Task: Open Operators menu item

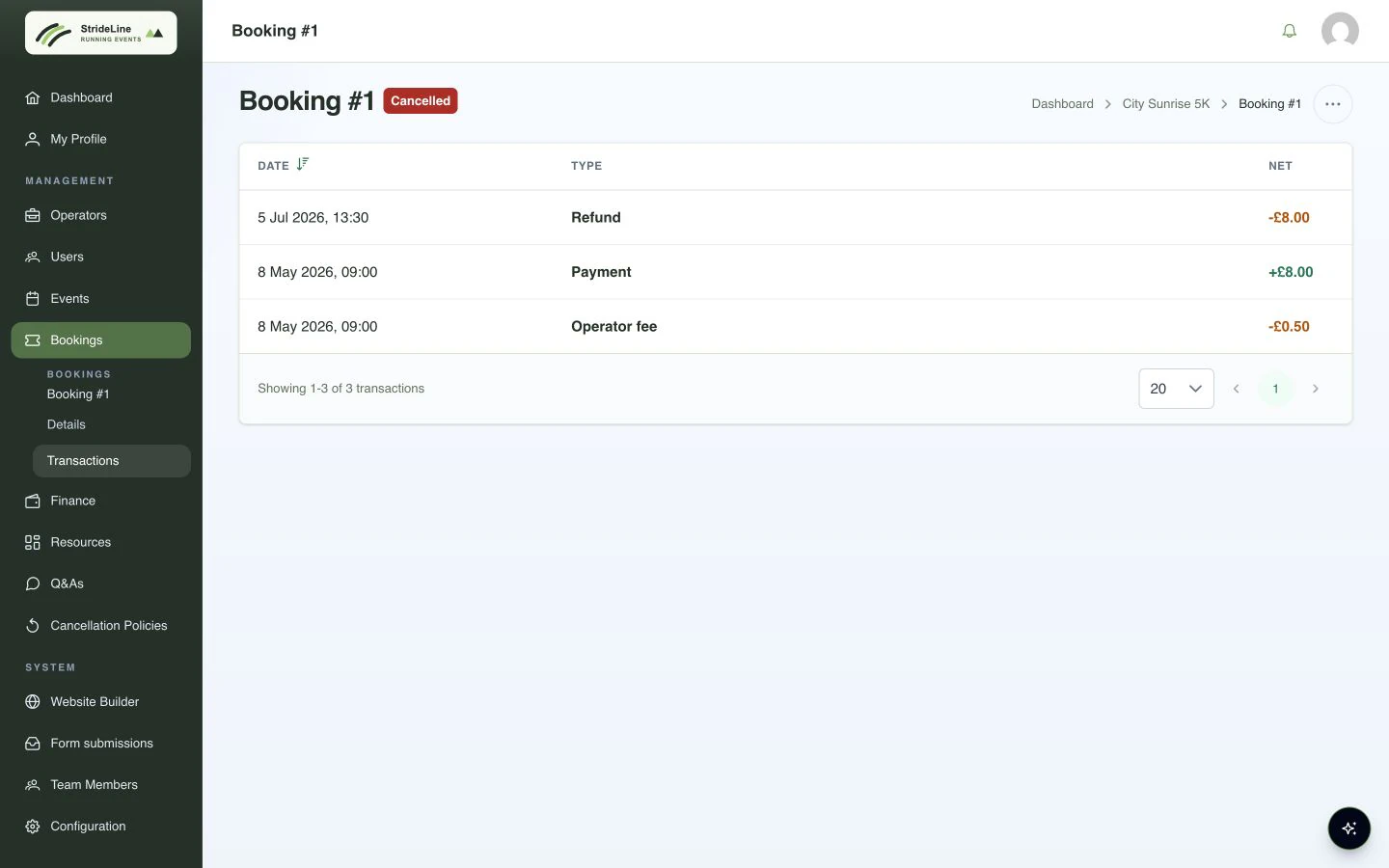Action: (x=101, y=215)
